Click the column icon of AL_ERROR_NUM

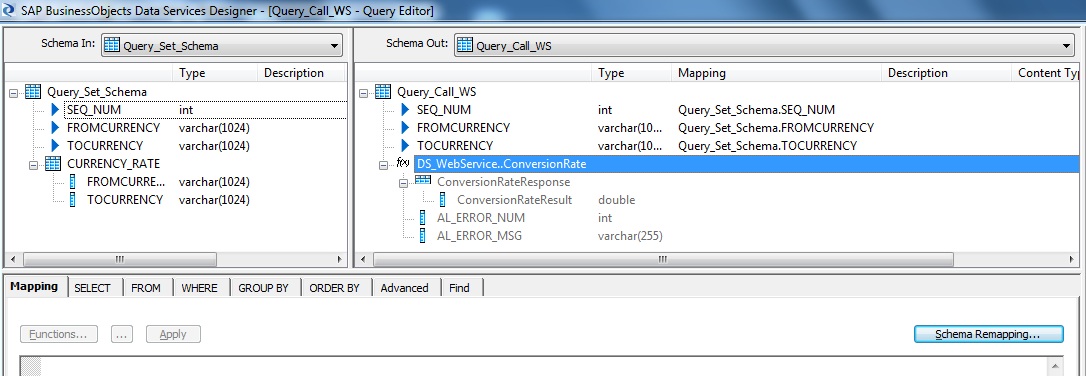(423, 218)
